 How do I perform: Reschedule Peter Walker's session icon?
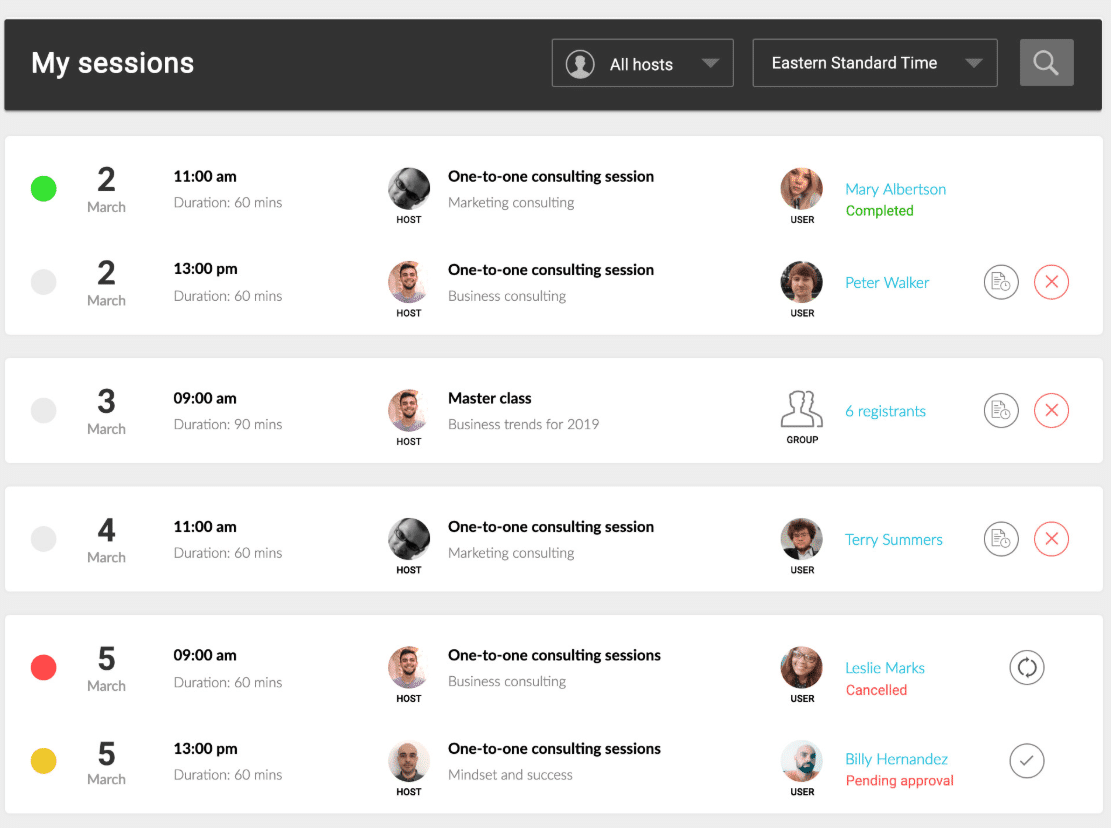[1001, 282]
